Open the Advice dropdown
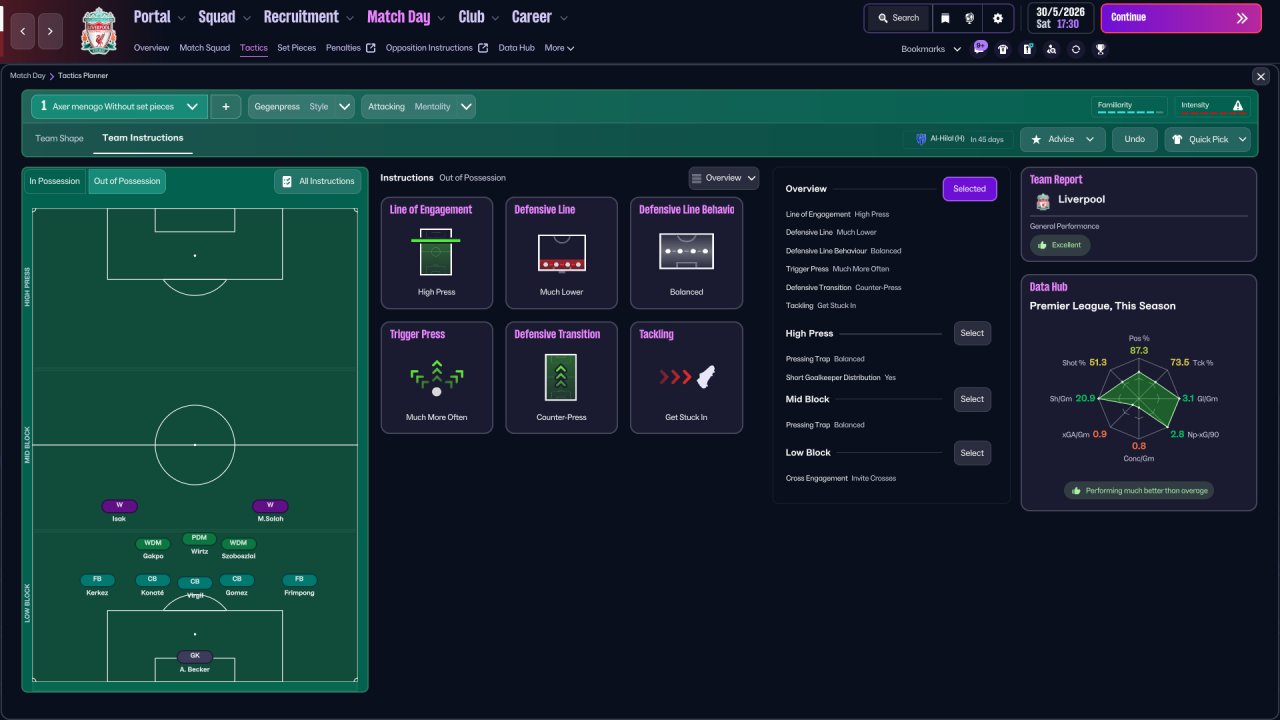Viewport: 1280px width, 720px height. (x=1063, y=139)
